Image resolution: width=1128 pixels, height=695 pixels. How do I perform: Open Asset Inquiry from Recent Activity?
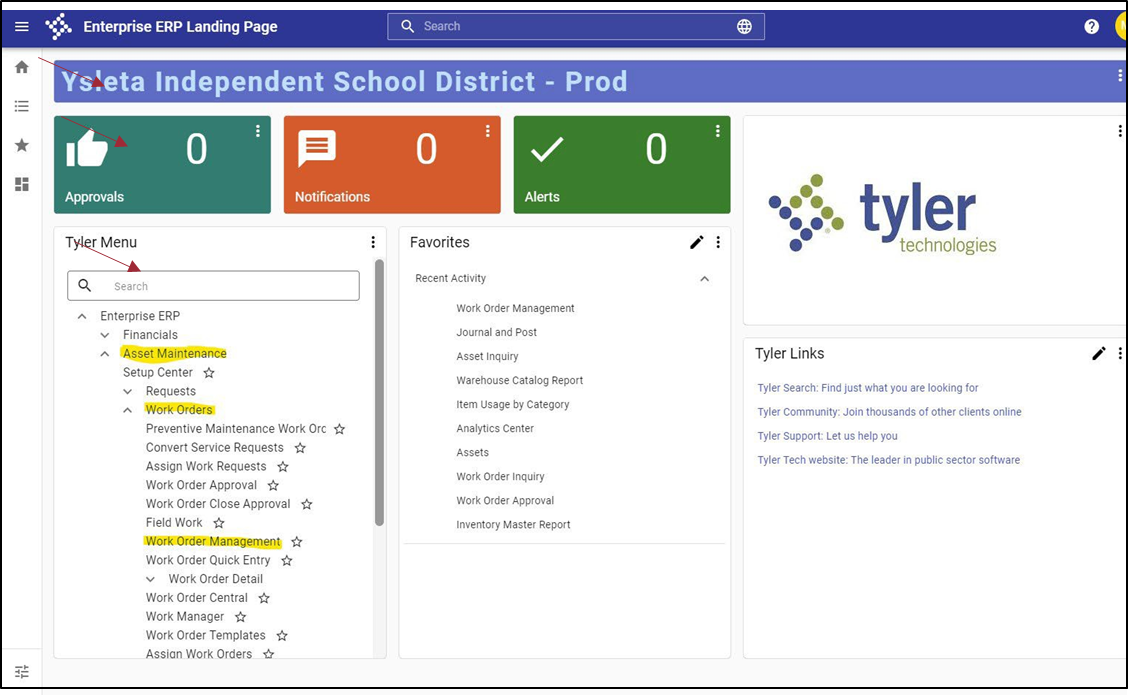click(x=487, y=356)
